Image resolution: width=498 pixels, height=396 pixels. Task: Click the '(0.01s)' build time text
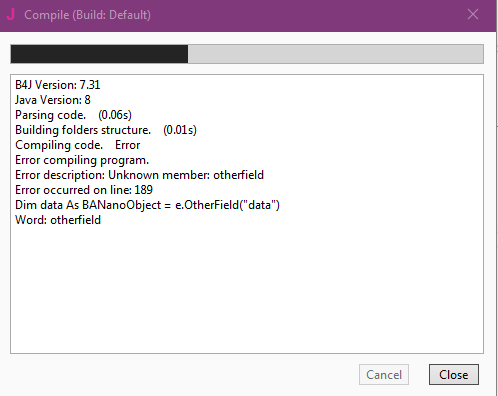(x=180, y=130)
